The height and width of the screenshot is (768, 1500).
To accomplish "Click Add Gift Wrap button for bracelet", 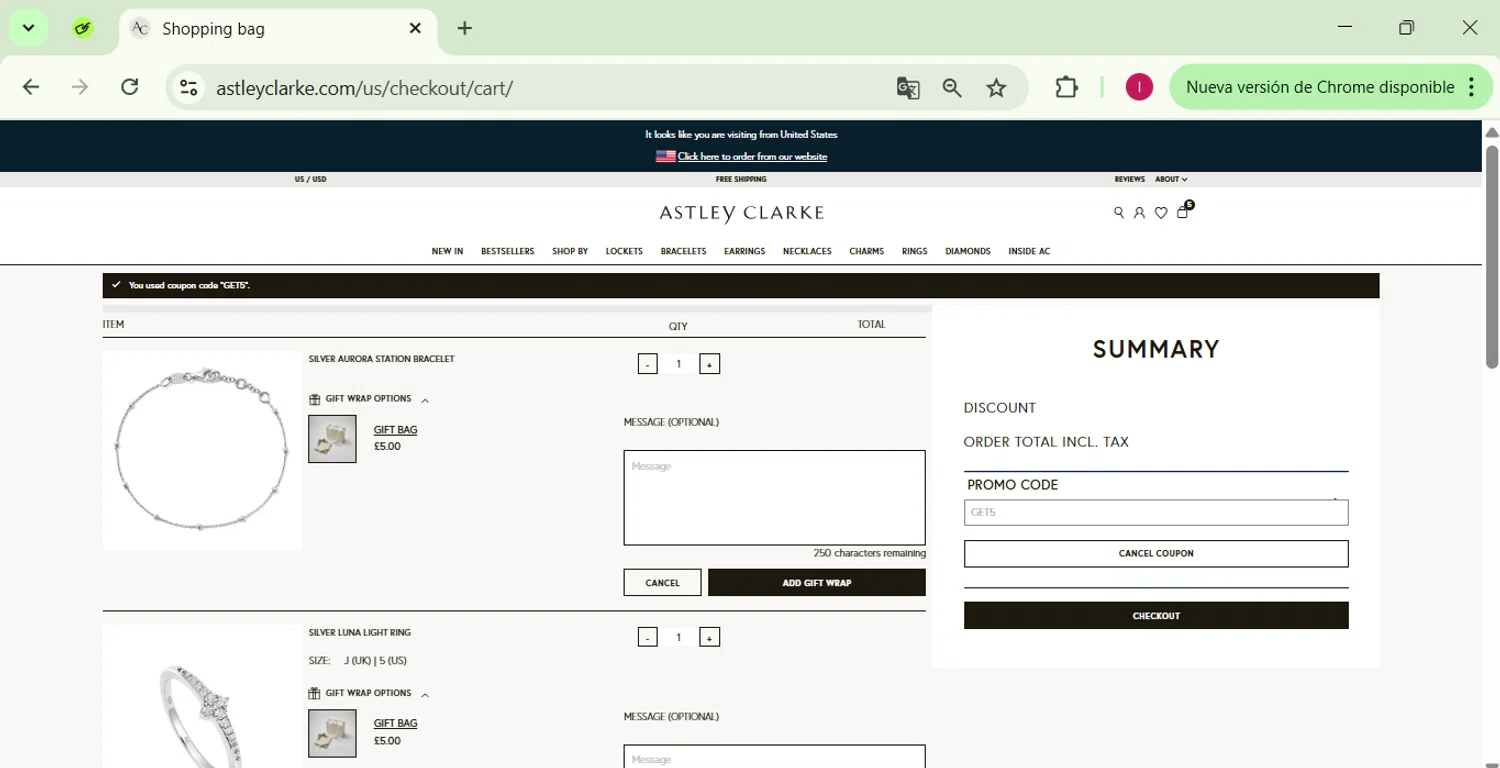I will (817, 583).
